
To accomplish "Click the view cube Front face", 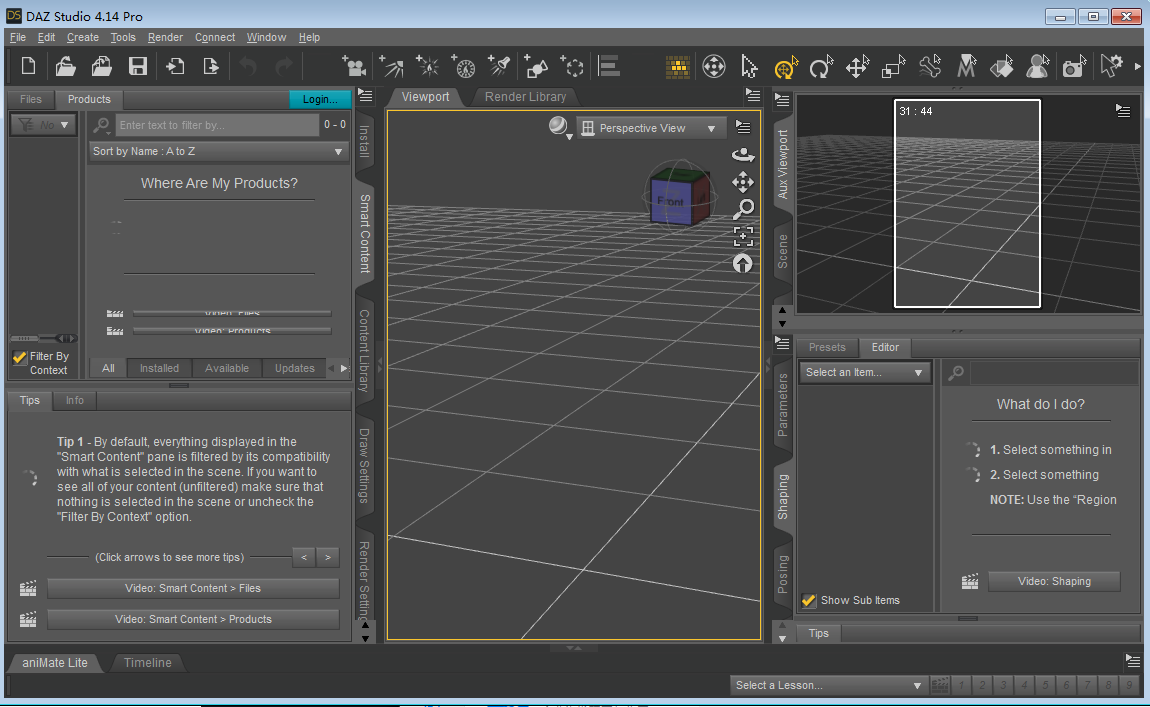I will 670,202.
